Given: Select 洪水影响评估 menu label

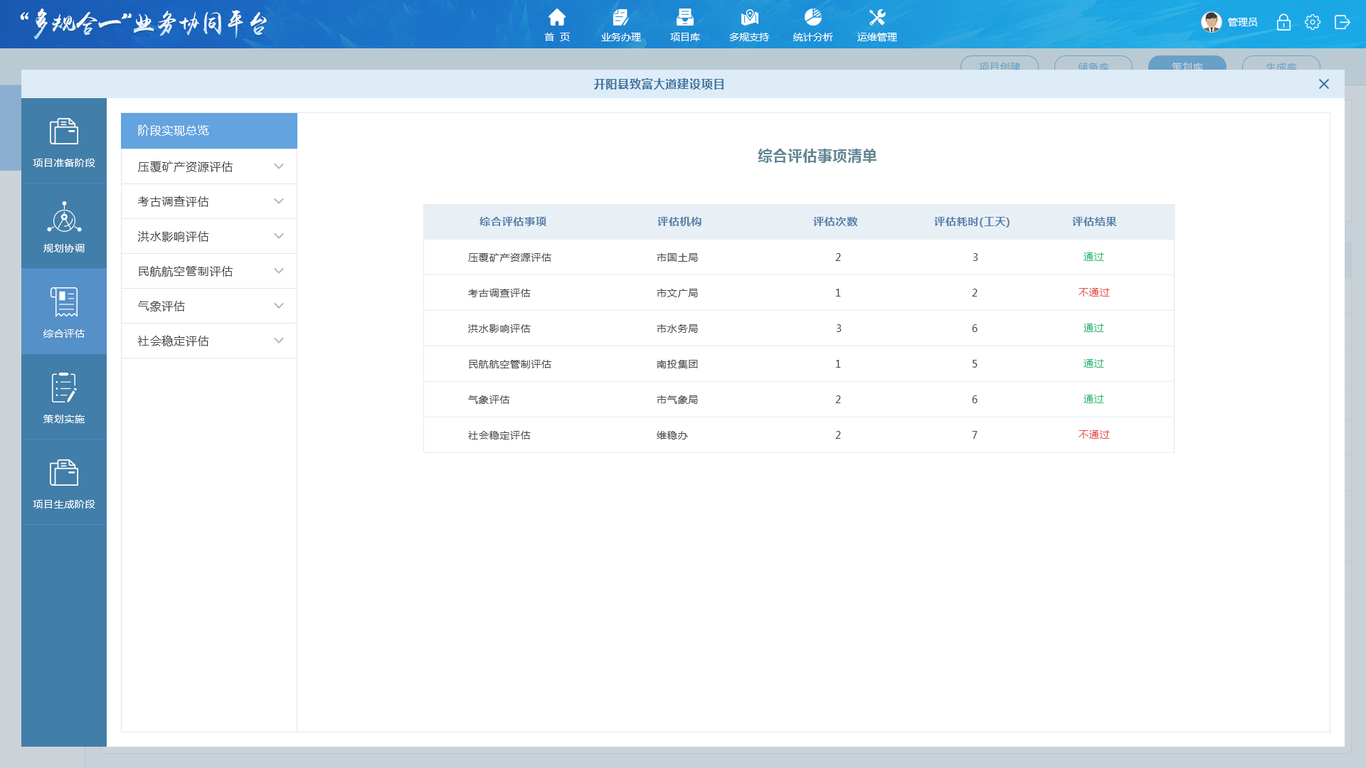Looking at the screenshot, I should pyautogui.click(x=173, y=237).
